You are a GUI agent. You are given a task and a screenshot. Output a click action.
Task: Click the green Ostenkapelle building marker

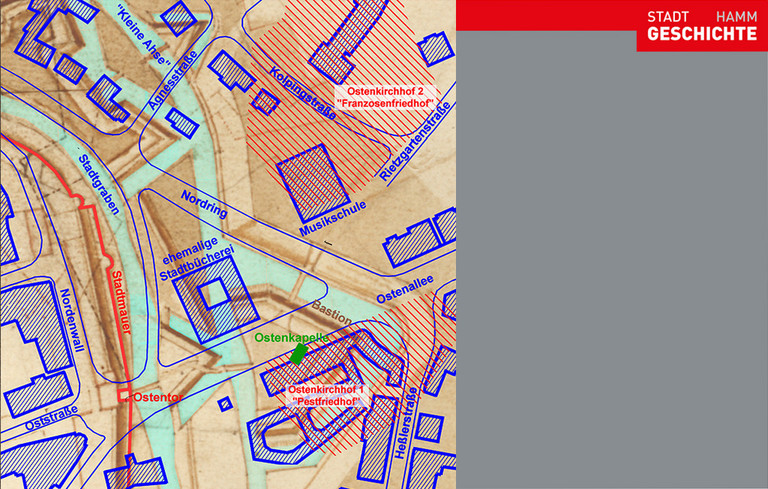click(x=298, y=354)
